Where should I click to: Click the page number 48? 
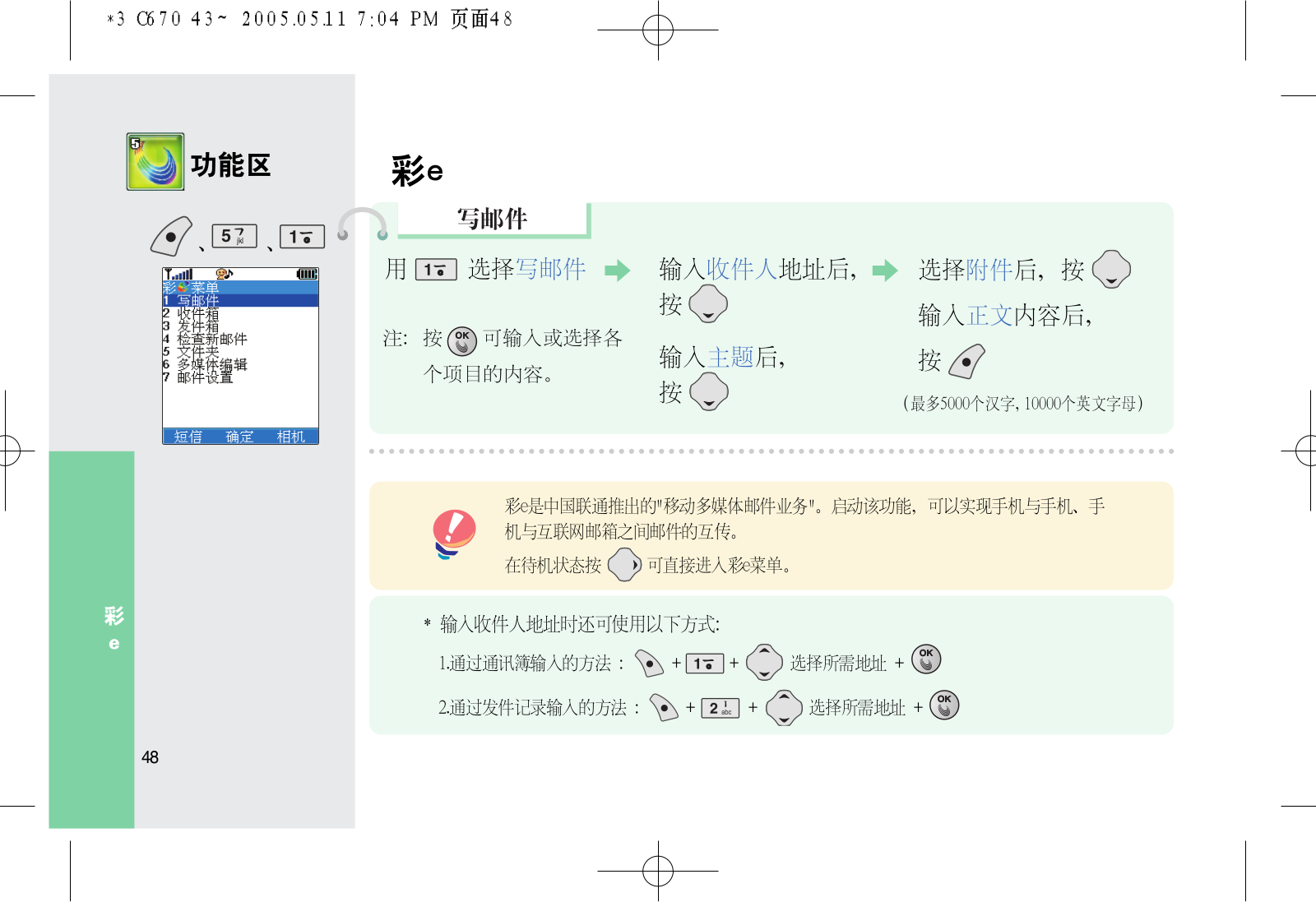point(150,757)
